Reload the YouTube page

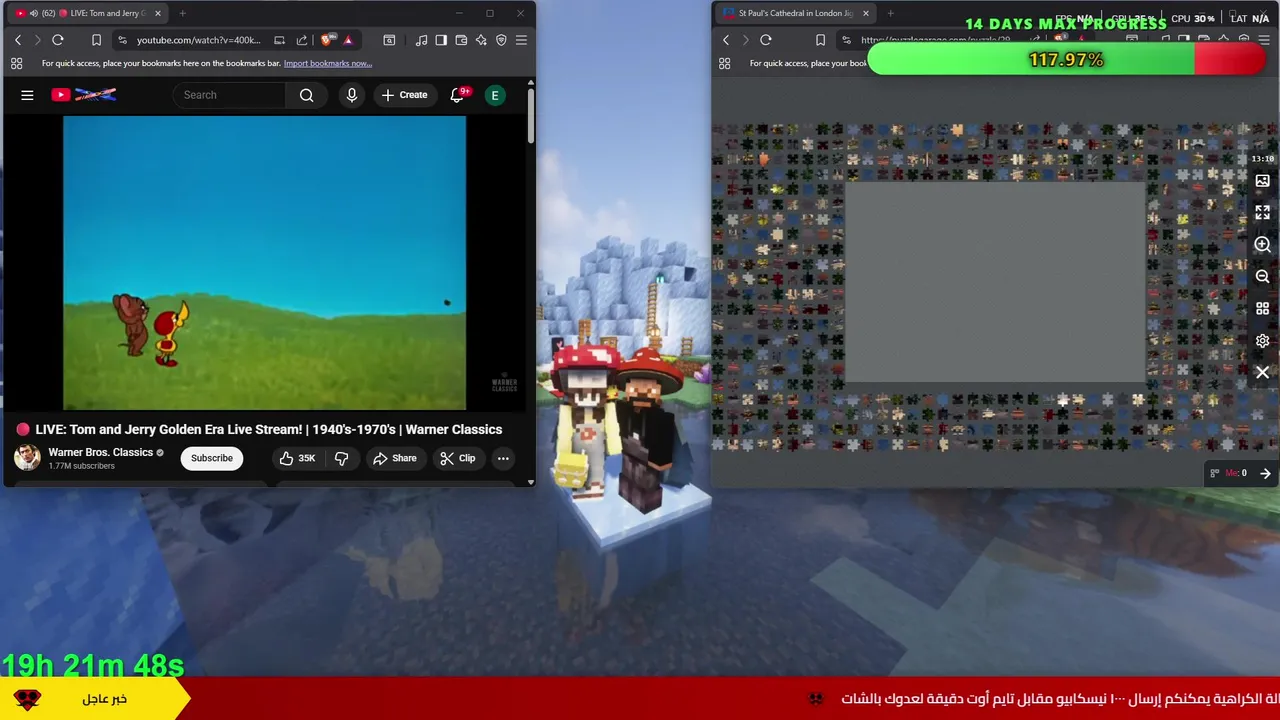pos(58,40)
